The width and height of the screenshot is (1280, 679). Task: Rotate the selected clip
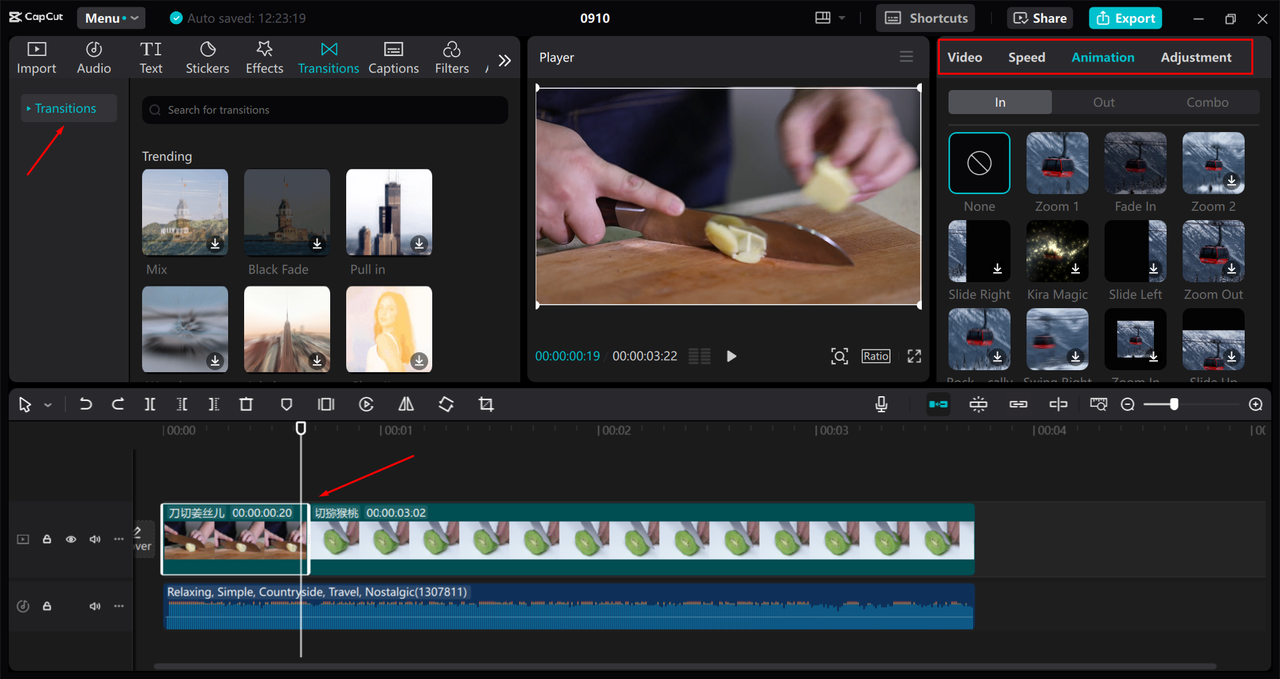click(x=446, y=404)
